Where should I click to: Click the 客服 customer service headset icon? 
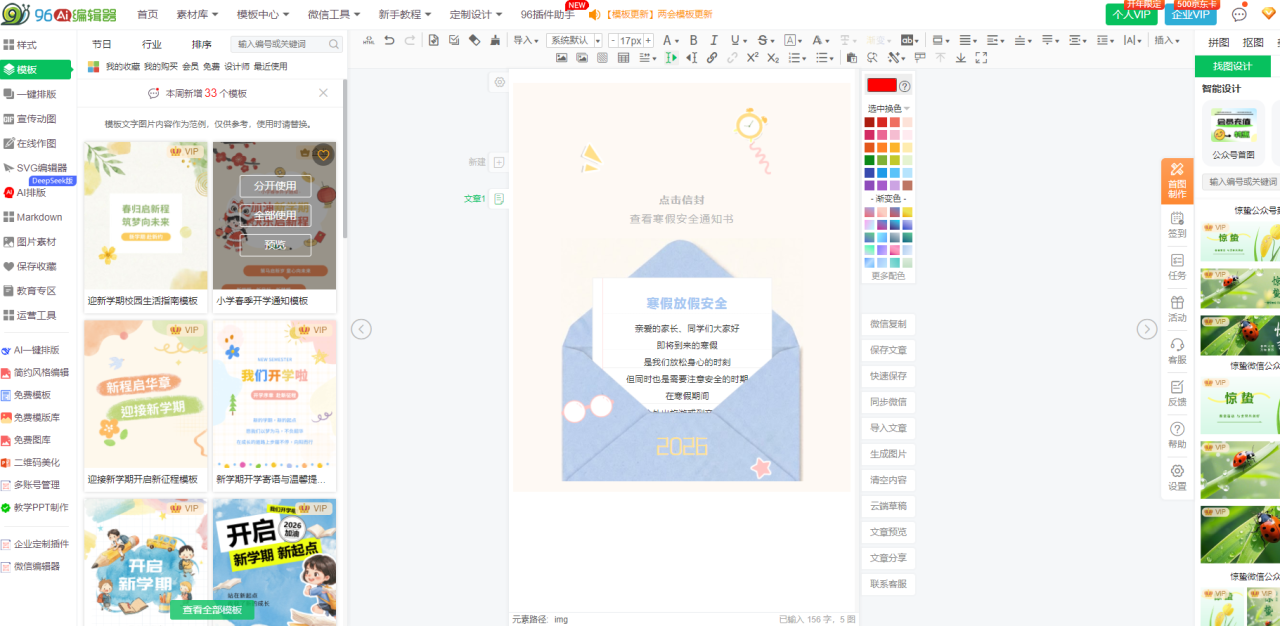(1177, 350)
